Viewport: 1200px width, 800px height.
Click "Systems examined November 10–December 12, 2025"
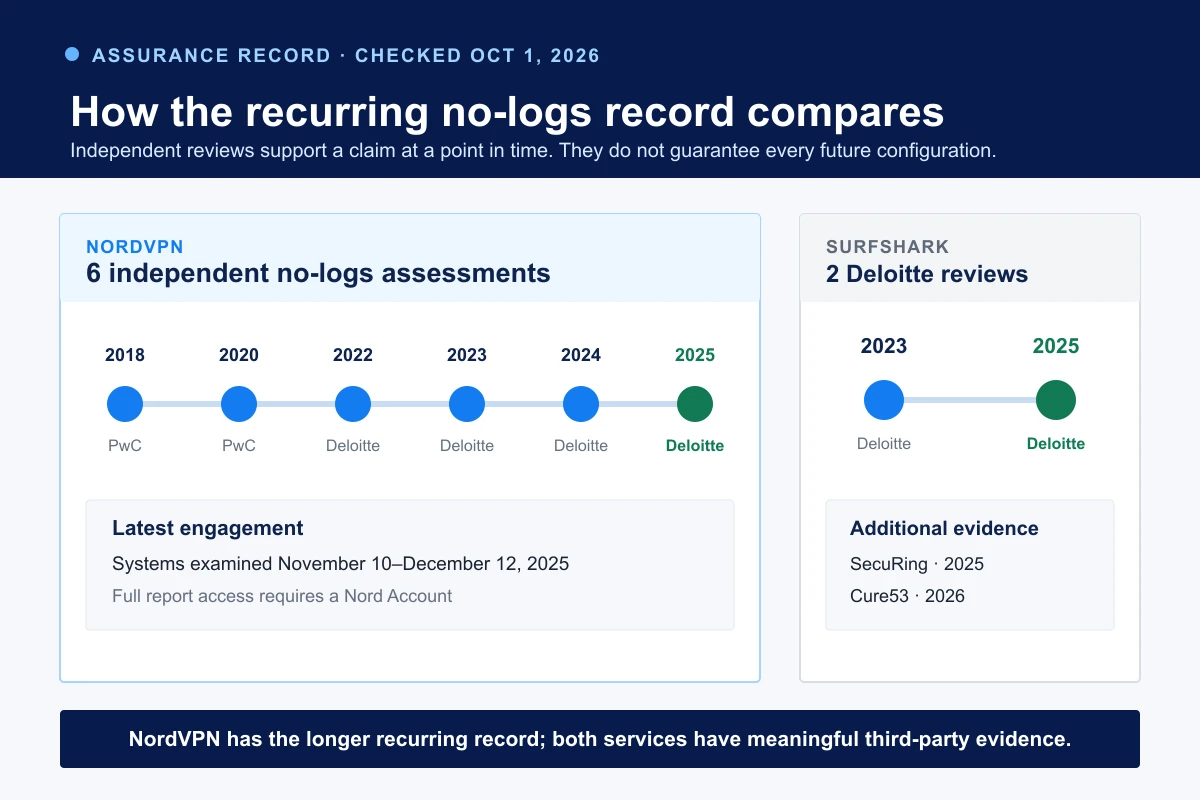click(x=341, y=564)
